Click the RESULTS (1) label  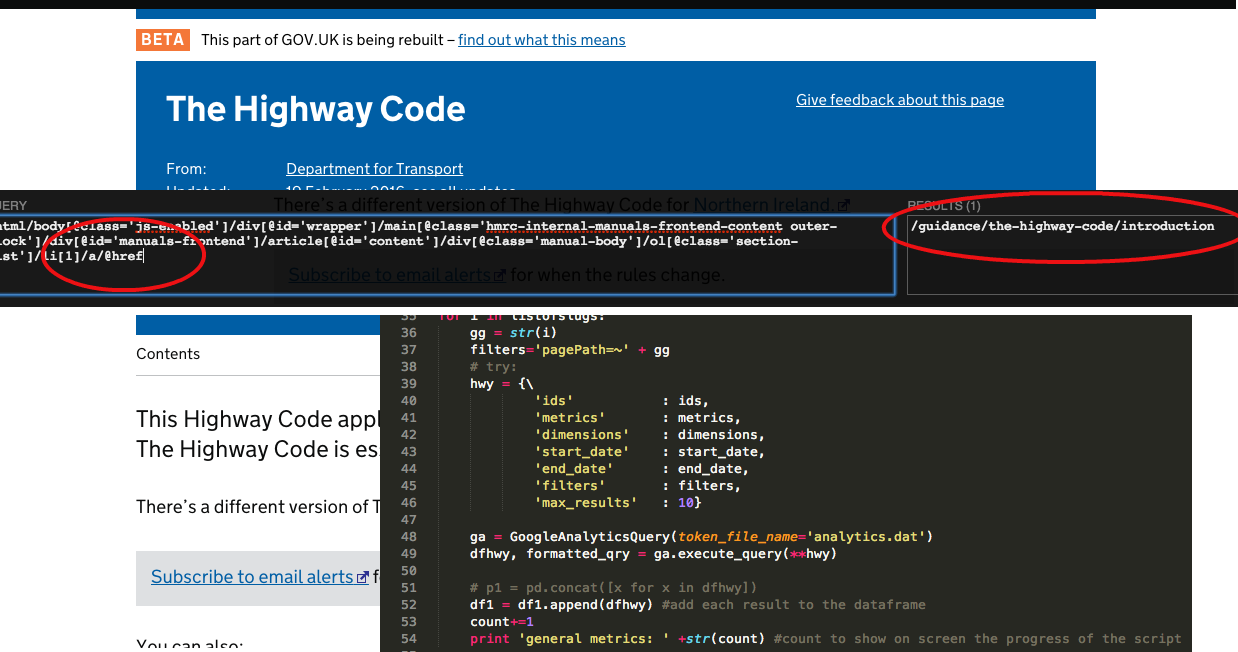943,206
